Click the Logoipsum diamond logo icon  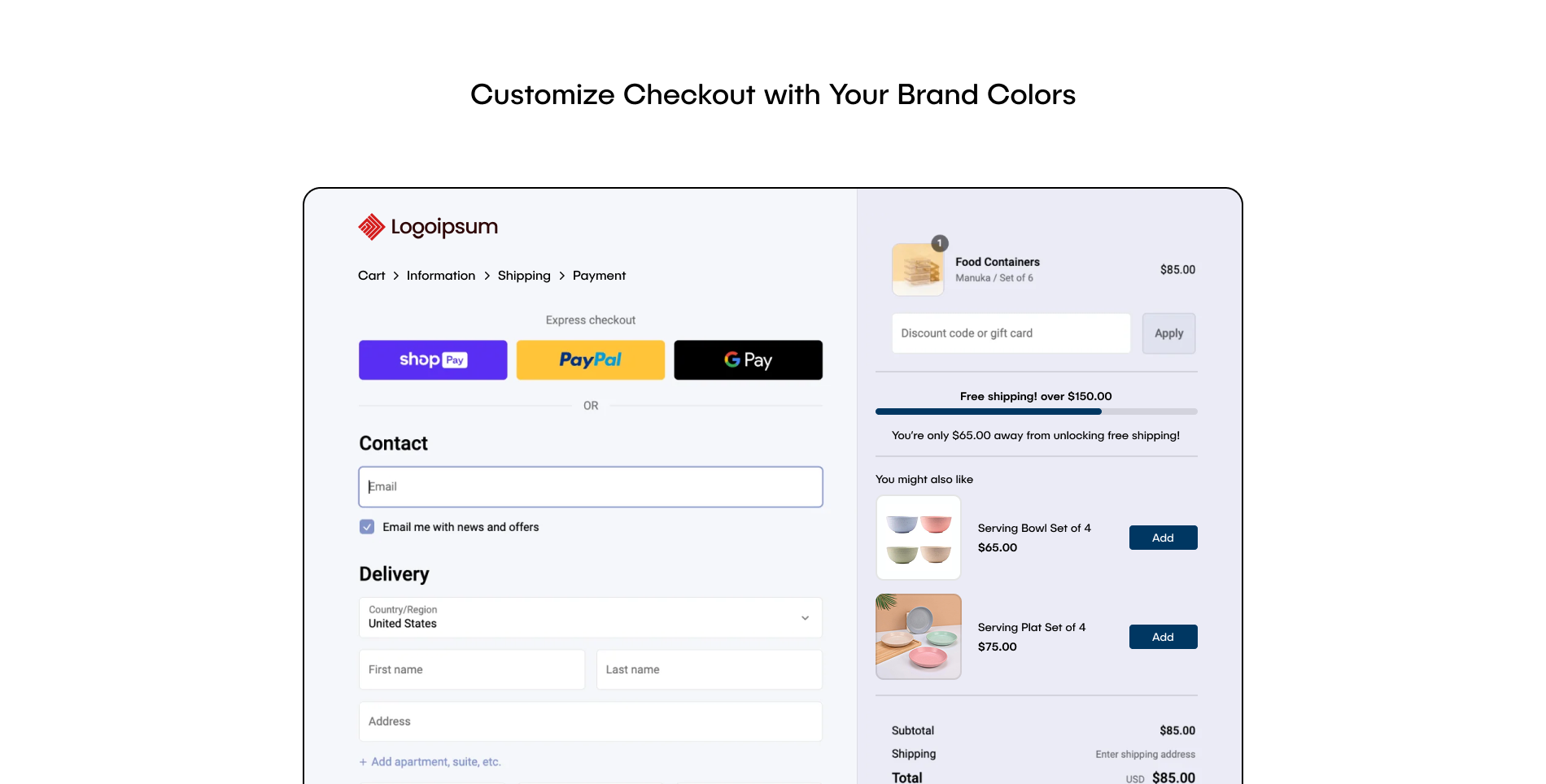tap(371, 227)
